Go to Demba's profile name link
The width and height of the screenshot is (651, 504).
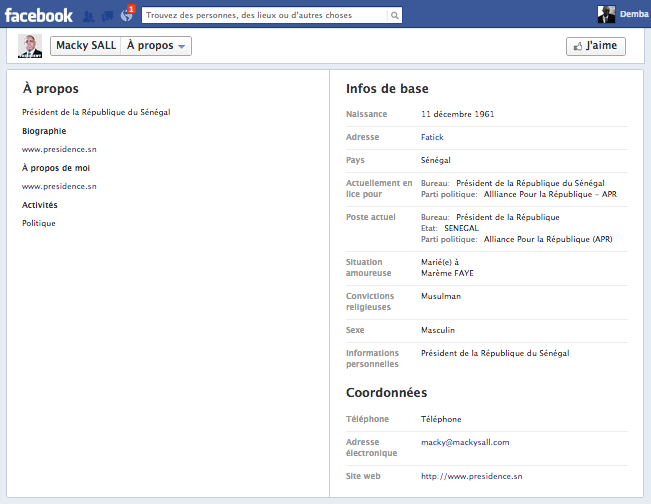tap(634, 14)
